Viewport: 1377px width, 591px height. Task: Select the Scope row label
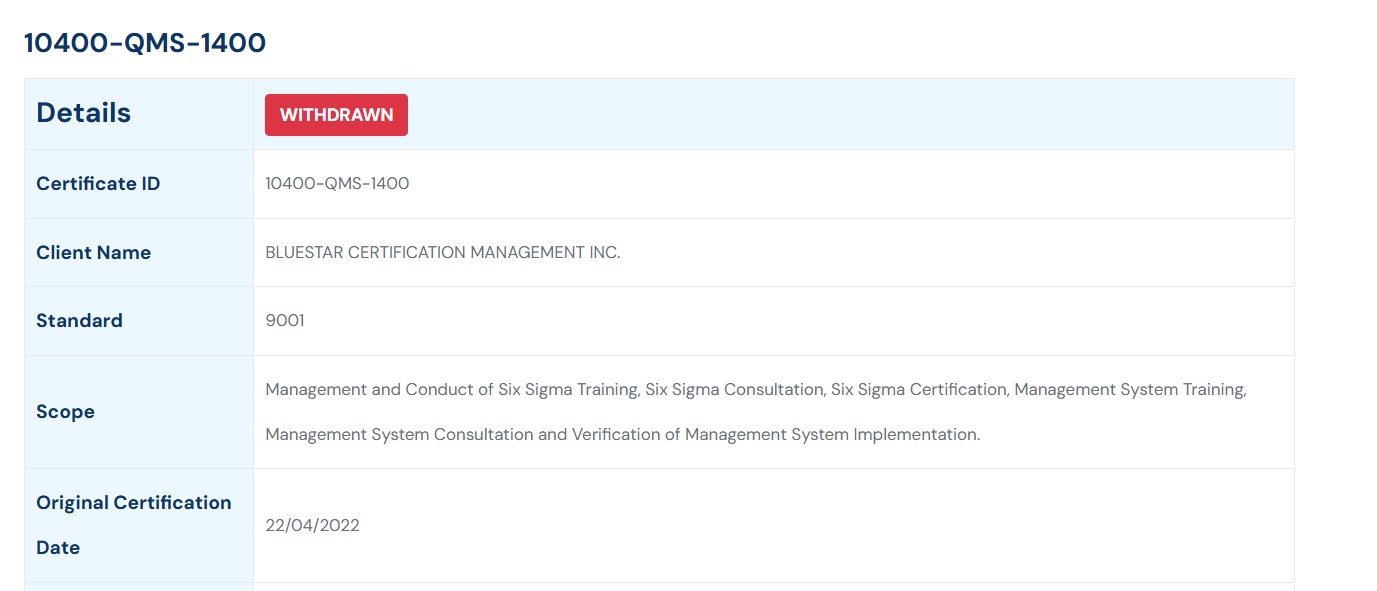pyautogui.click(x=65, y=412)
